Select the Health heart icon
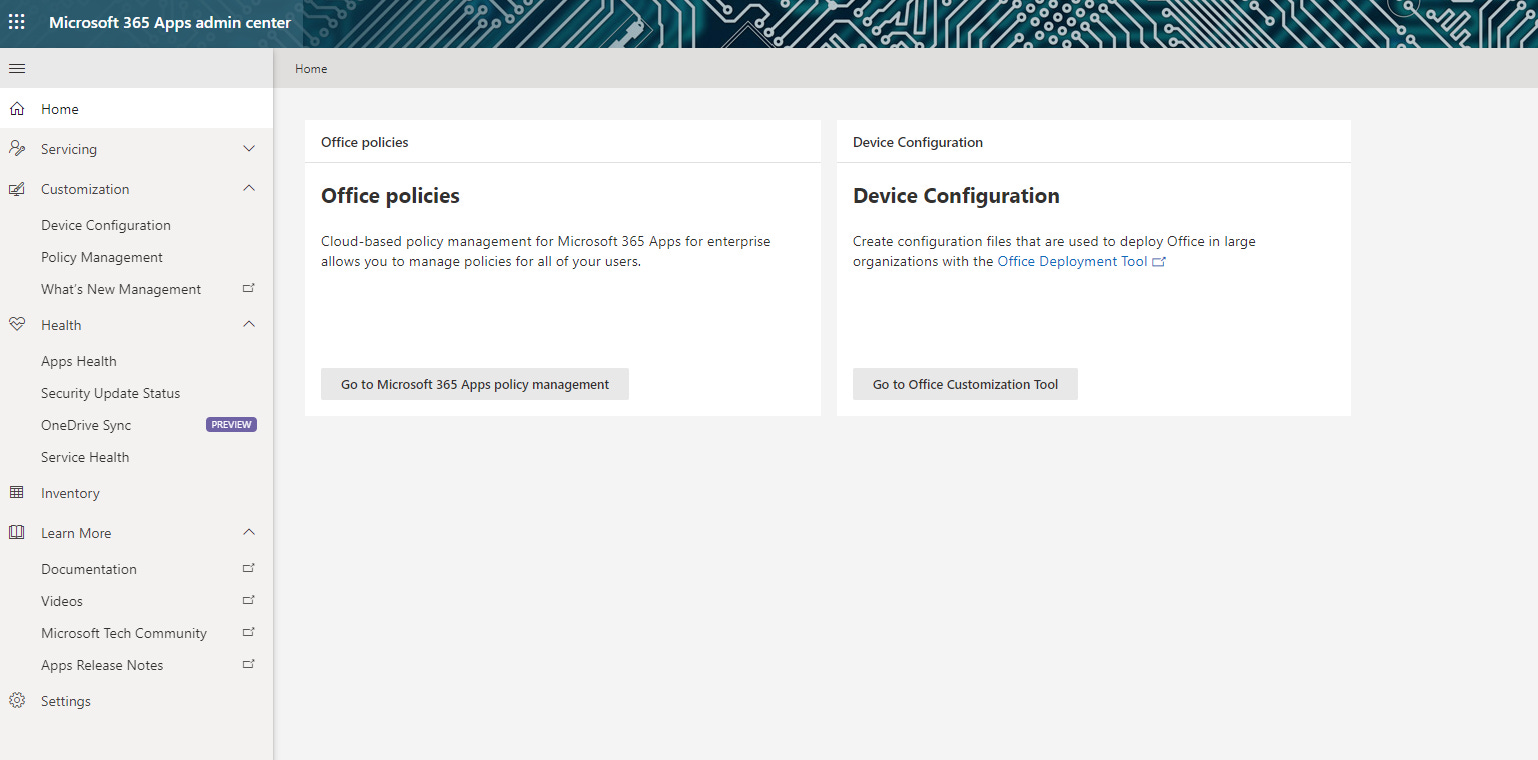 (16, 324)
